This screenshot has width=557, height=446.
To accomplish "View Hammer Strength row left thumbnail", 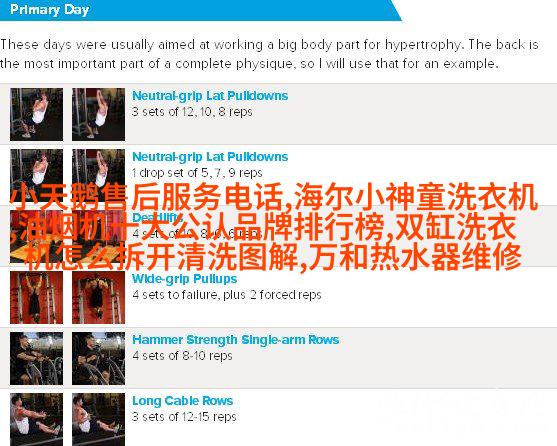I will pyautogui.click(x=37, y=359).
